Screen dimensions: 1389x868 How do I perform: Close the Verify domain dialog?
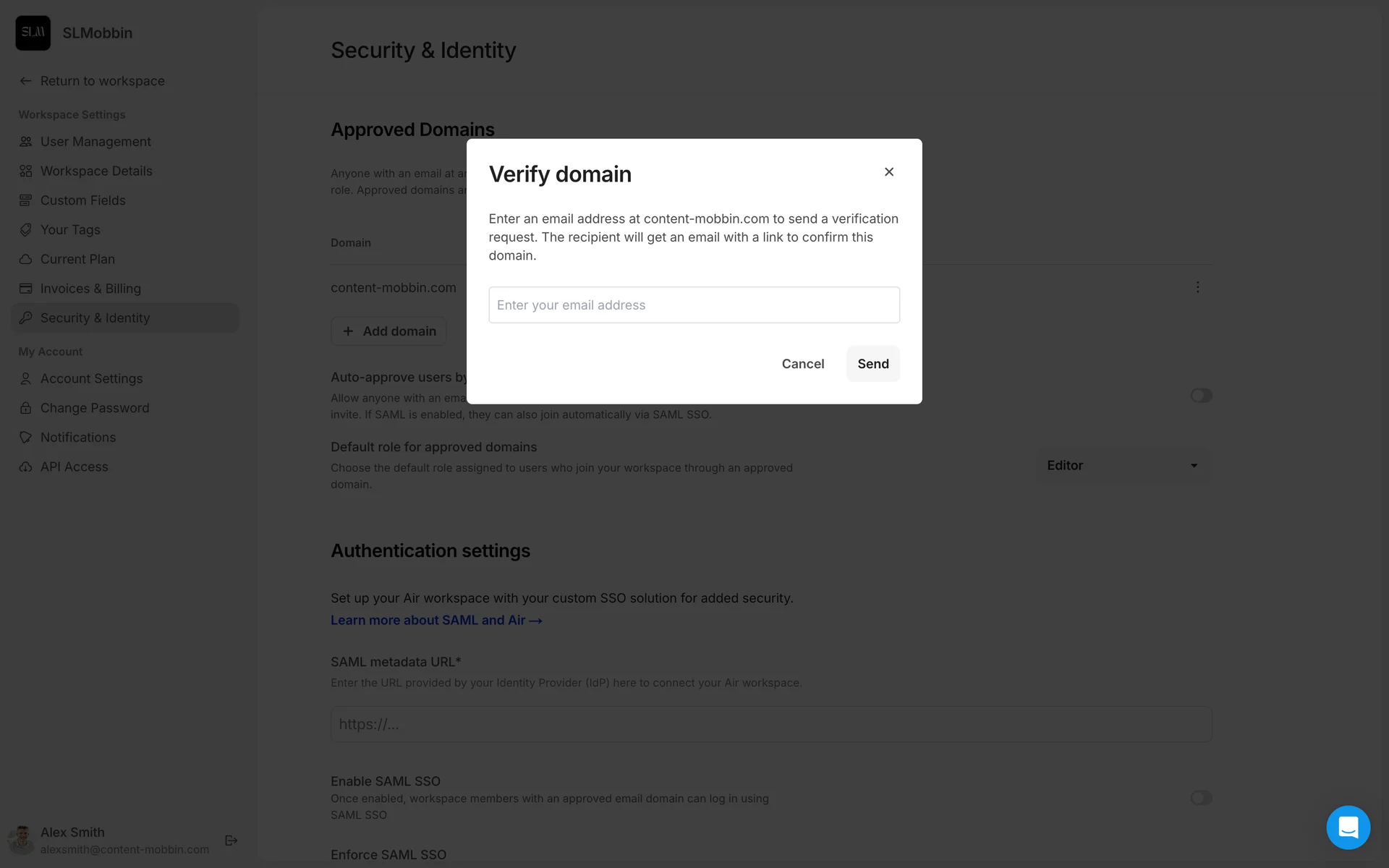click(x=889, y=171)
